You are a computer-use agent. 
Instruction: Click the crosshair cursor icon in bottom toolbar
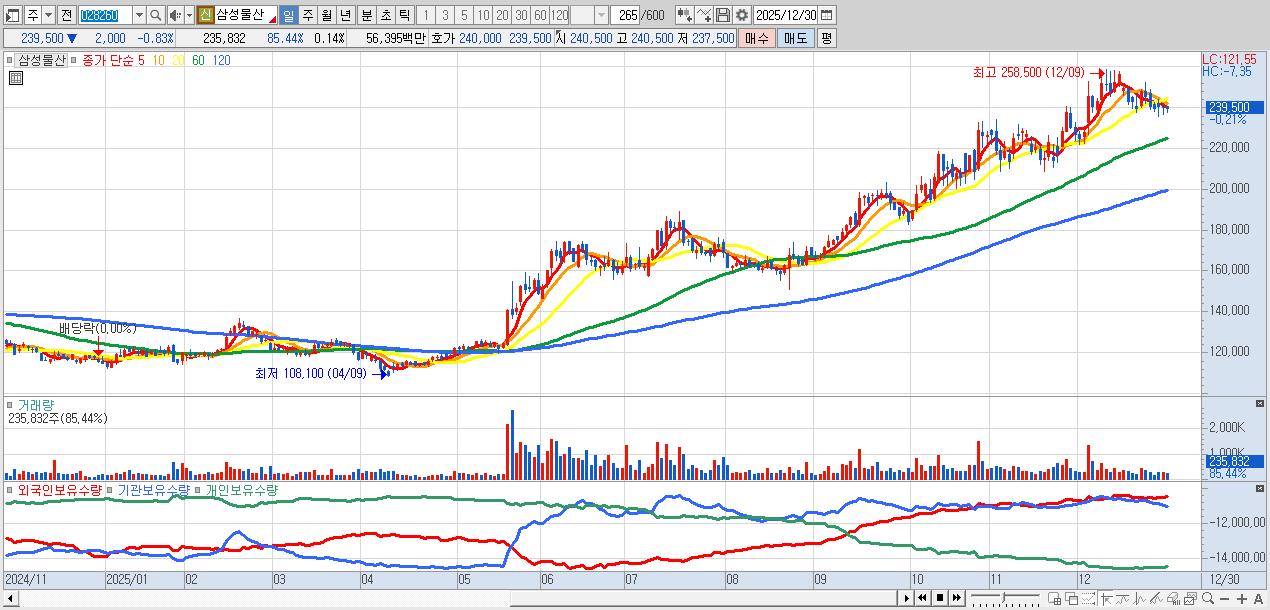(1107, 598)
